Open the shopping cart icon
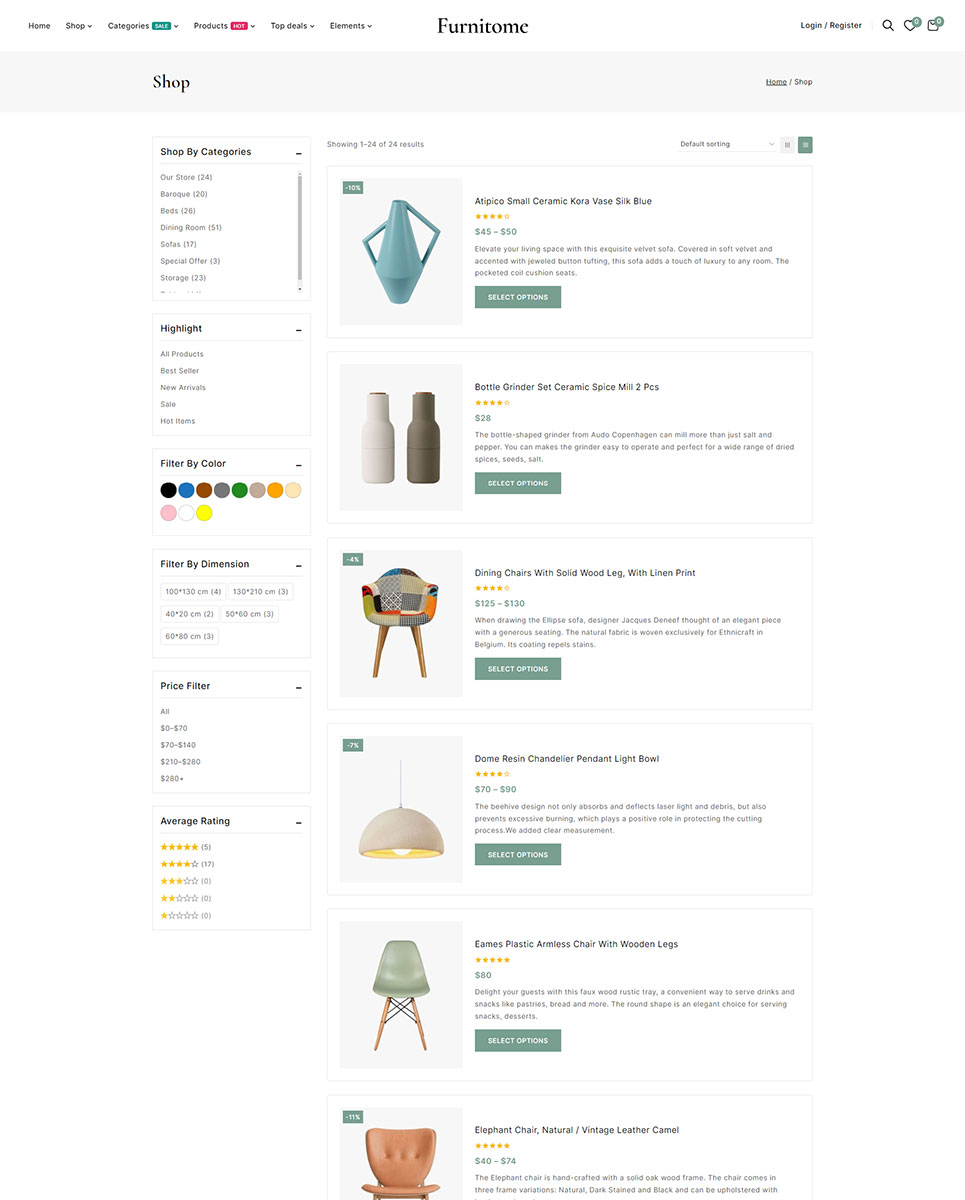 (x=933, y=26)
